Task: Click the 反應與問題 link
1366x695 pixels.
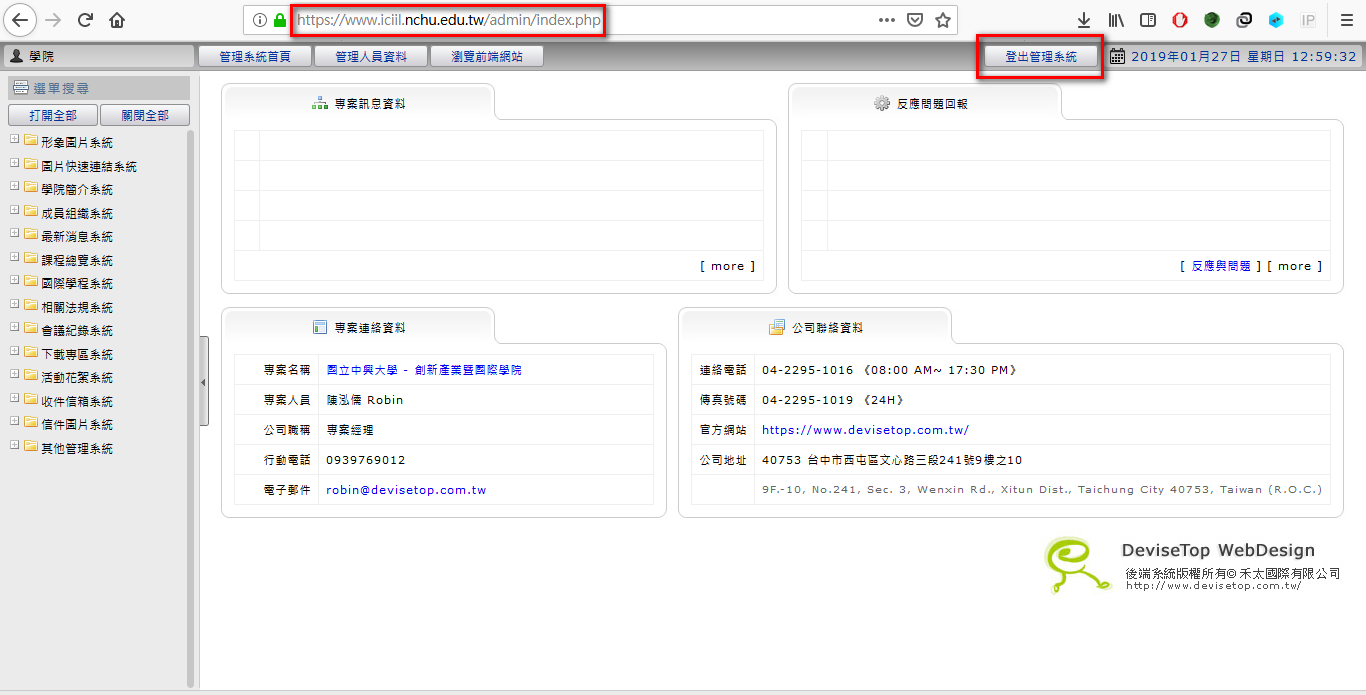Action: (1221, 266)
